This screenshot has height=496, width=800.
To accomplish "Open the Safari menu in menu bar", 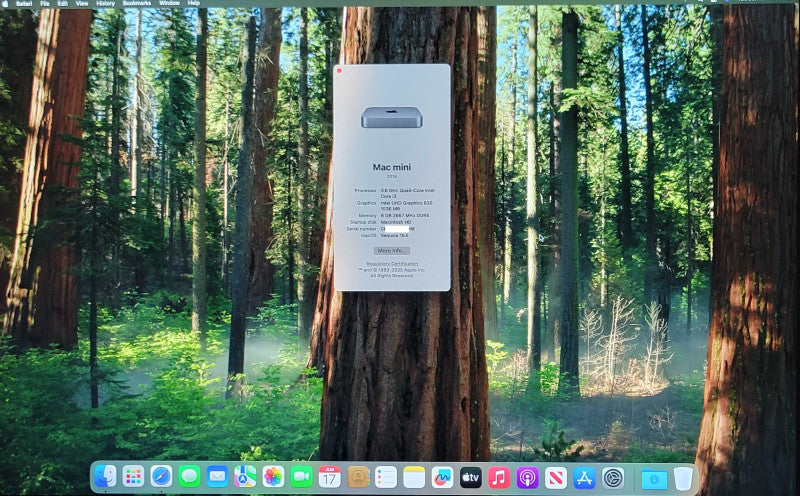I will point(24,3).
